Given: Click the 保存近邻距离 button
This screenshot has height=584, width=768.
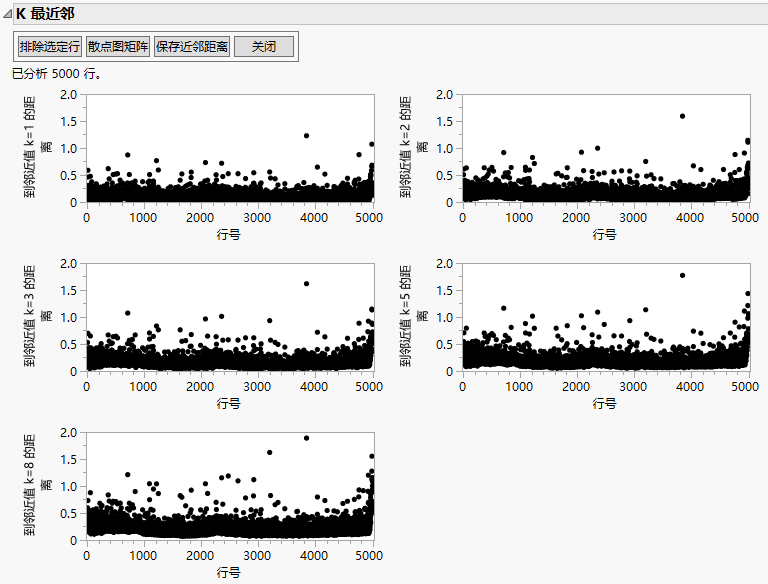Looking at the screenshot, I should click(x=192, y=47).
